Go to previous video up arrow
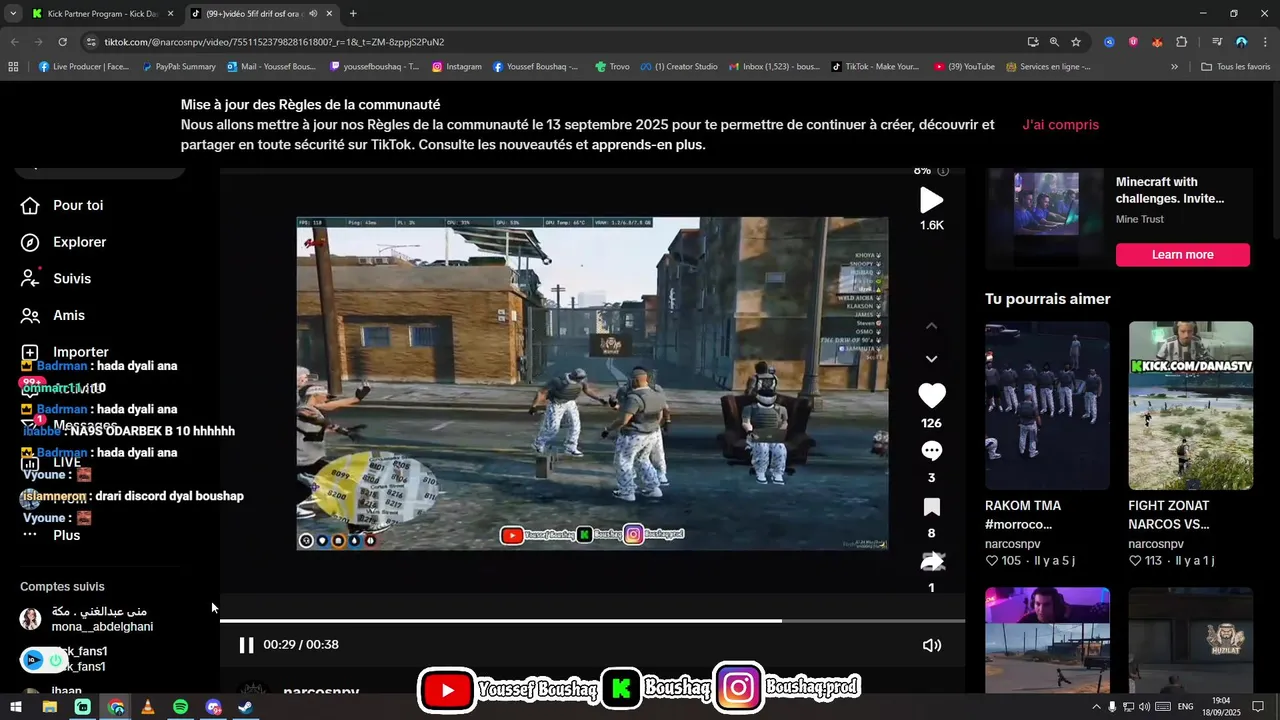 931,326
